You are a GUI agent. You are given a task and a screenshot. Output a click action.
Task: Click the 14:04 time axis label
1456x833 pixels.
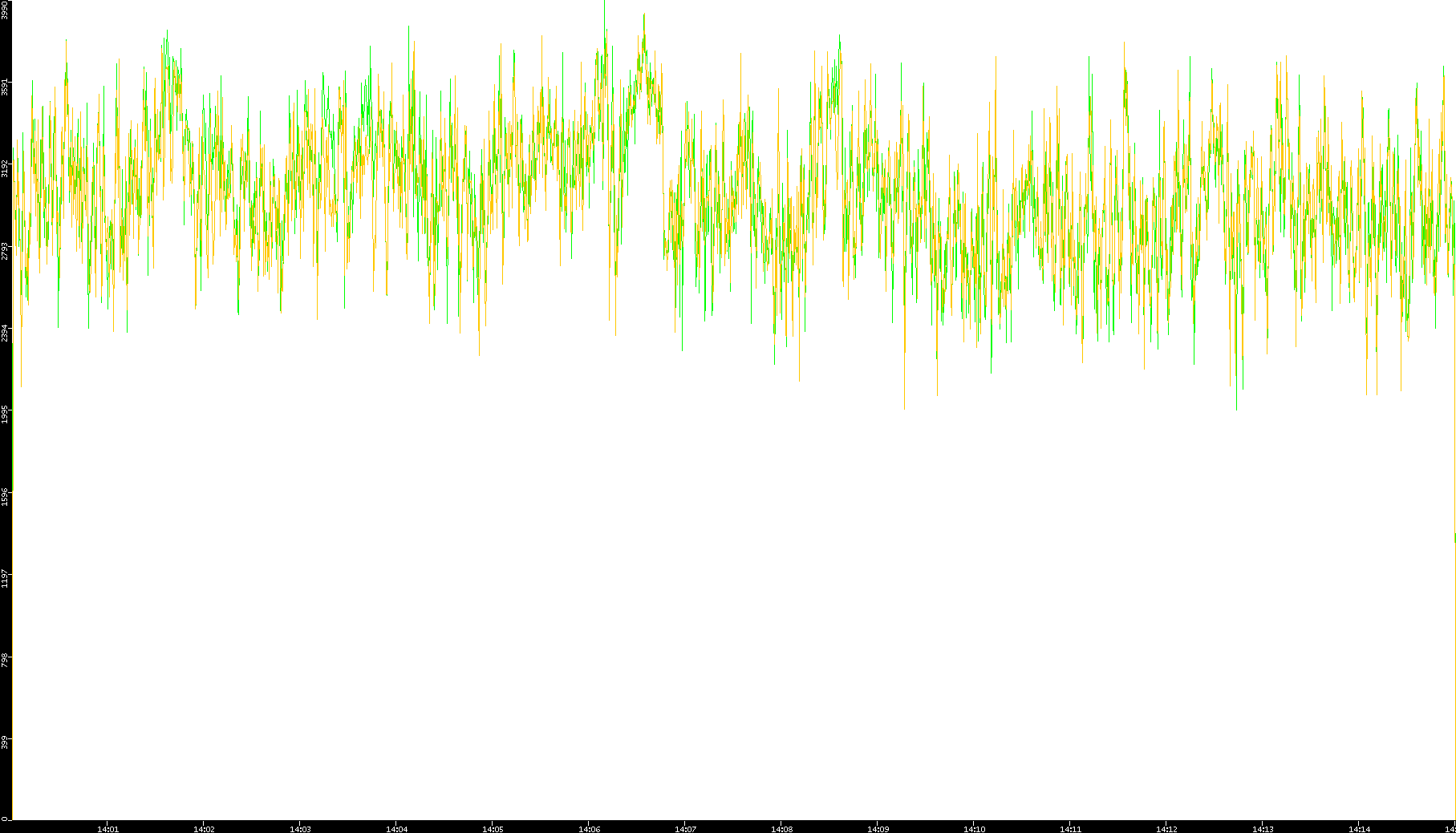coord(396,828)
